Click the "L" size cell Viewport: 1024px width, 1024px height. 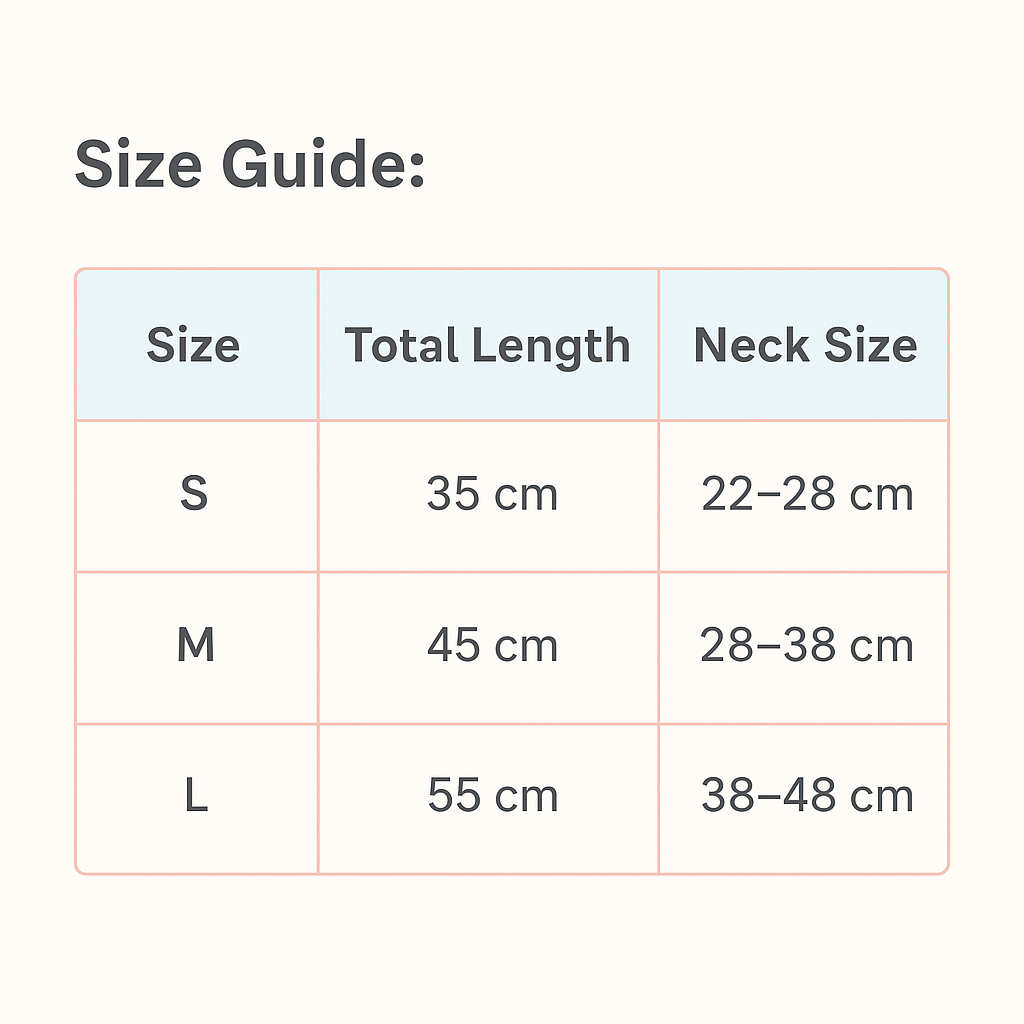click(x=196, y=797)
